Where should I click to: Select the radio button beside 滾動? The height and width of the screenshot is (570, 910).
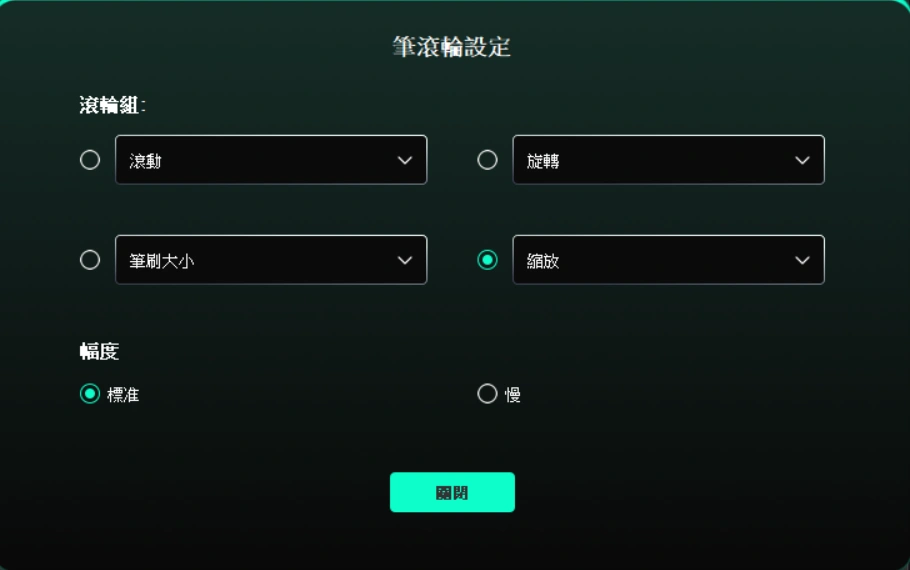click(x=90, y=160)
